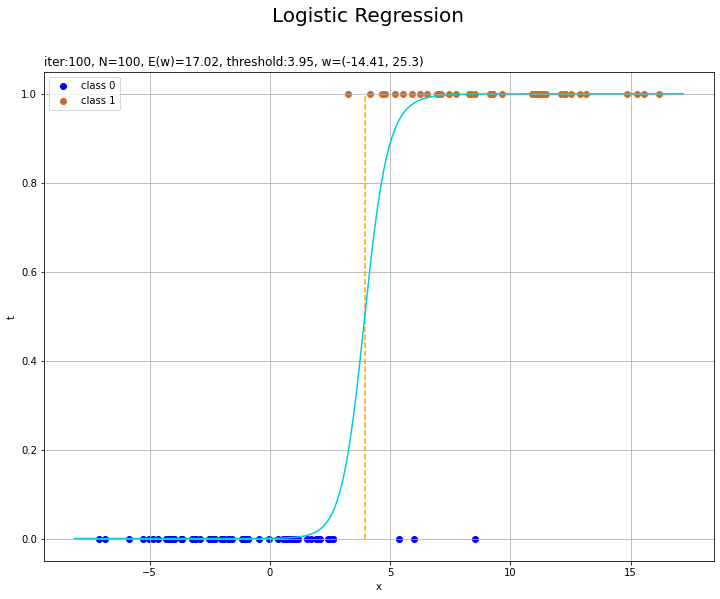The height and width of the screenshot is (599, 720).
Task: Click the "Logistic Regression" figure title
Action: click(x=368, y=16)
